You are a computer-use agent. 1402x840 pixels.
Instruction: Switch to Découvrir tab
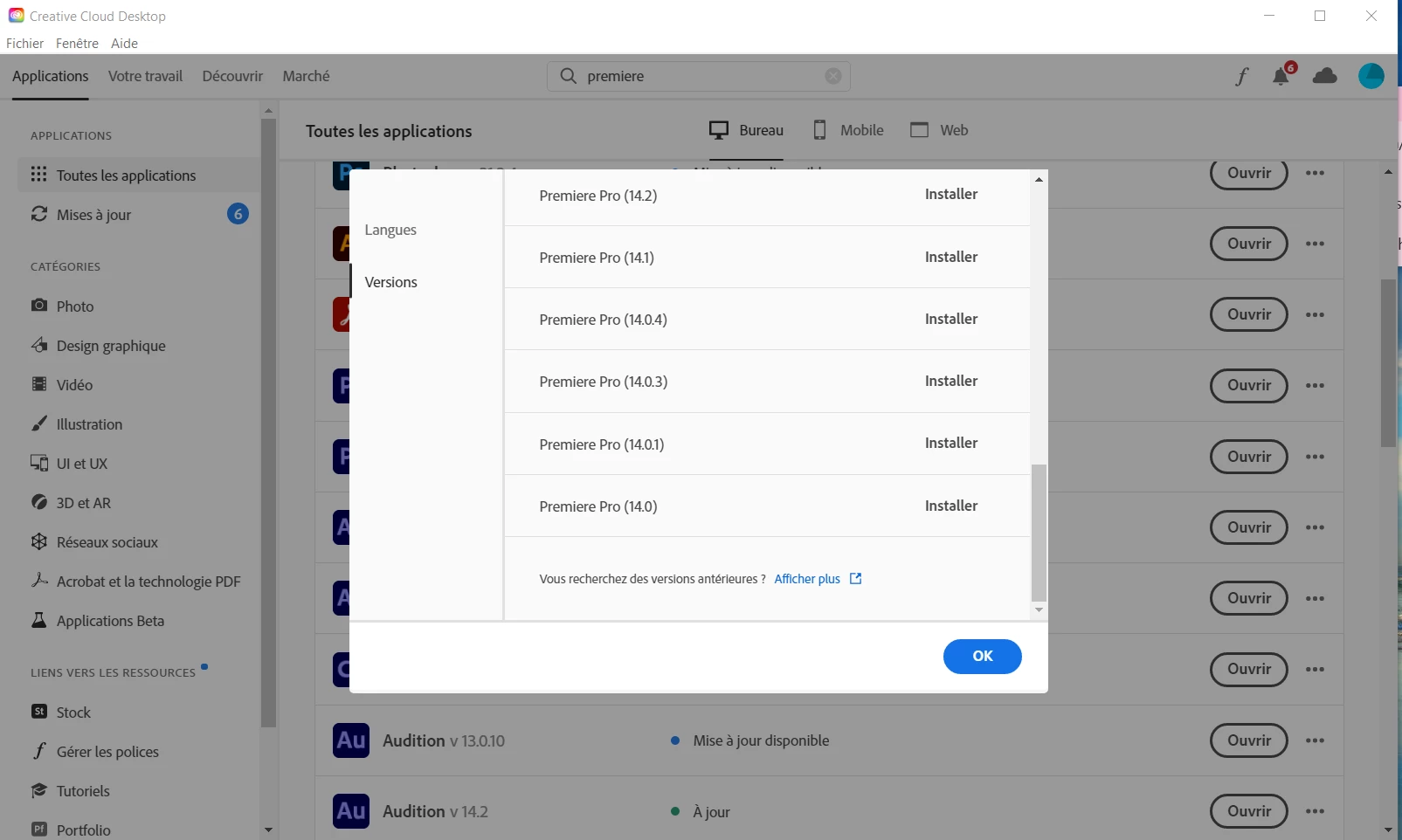coord(232,76)
